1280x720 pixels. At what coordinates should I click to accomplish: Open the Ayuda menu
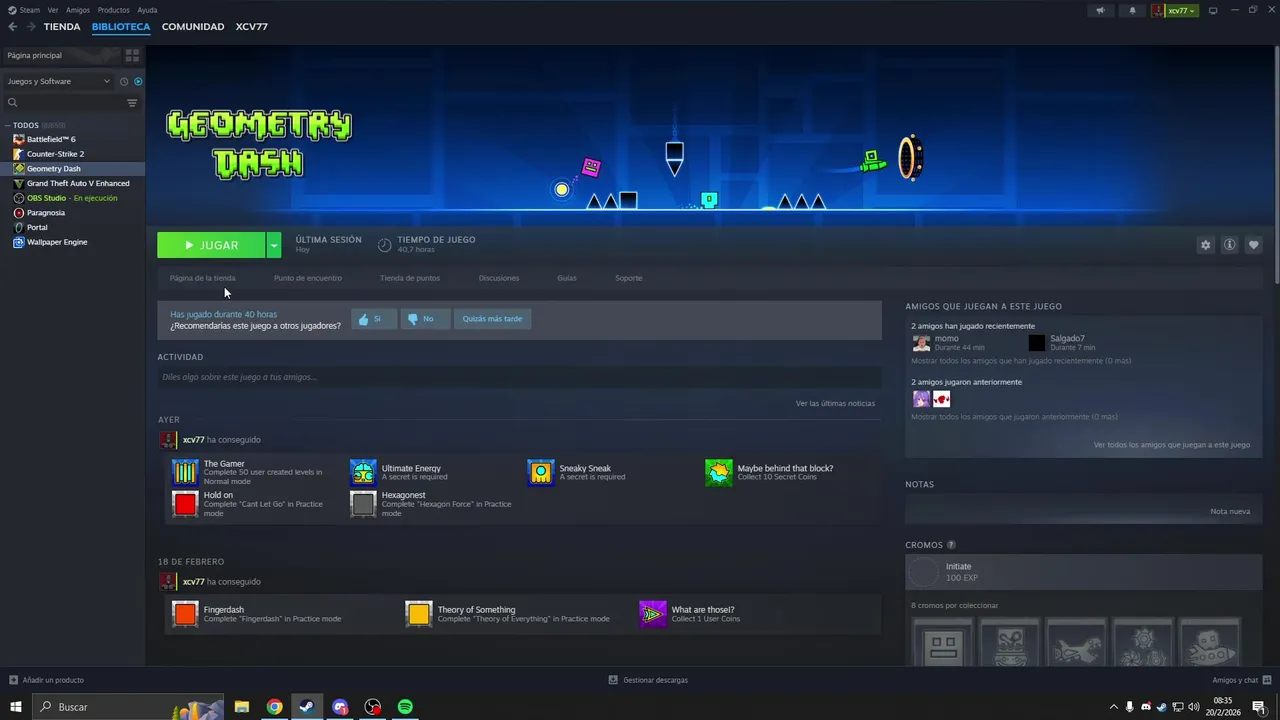pyautogui.click(x=147, y=10)
